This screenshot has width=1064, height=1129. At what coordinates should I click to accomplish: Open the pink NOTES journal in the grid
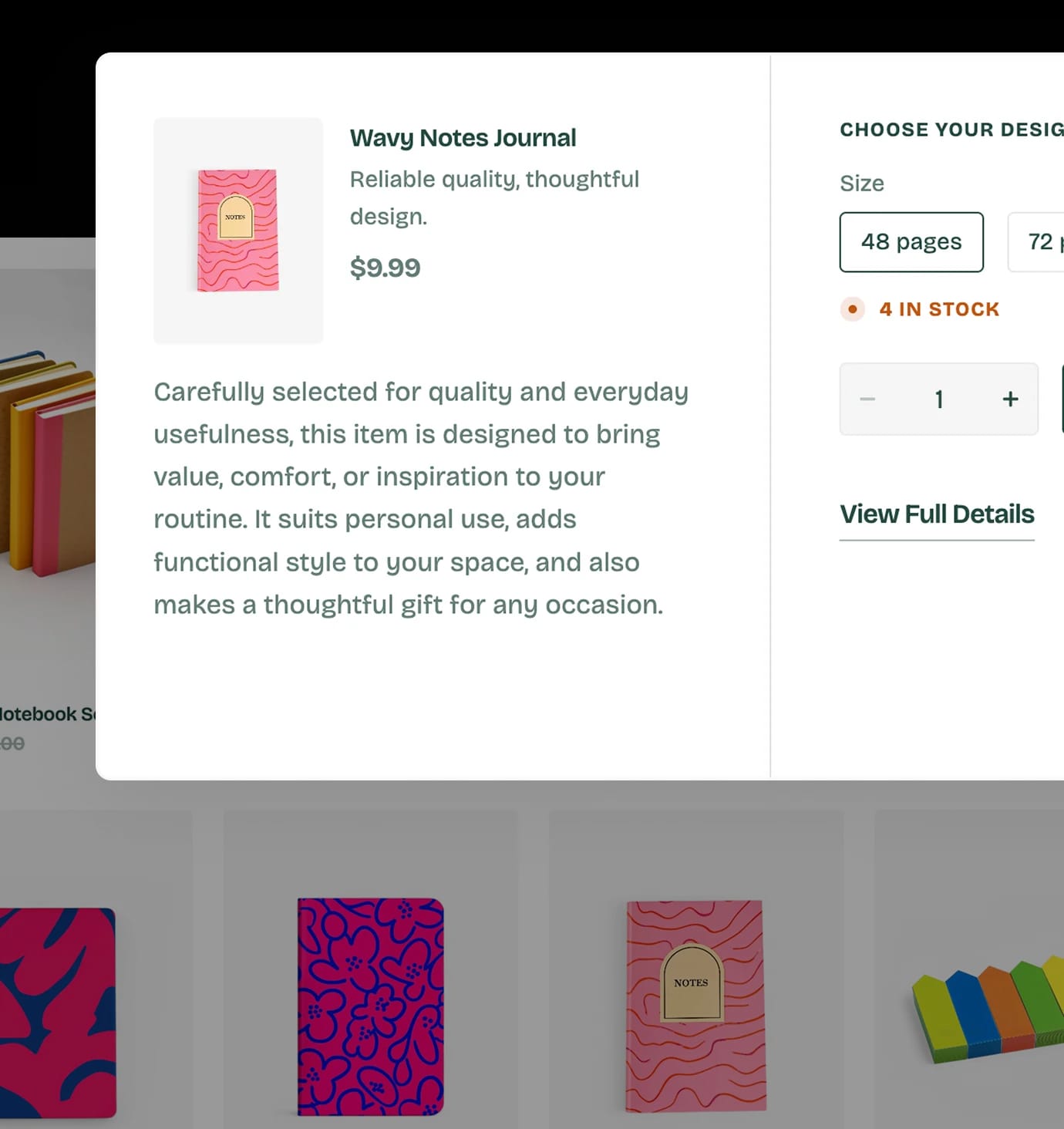[695, 1005]
